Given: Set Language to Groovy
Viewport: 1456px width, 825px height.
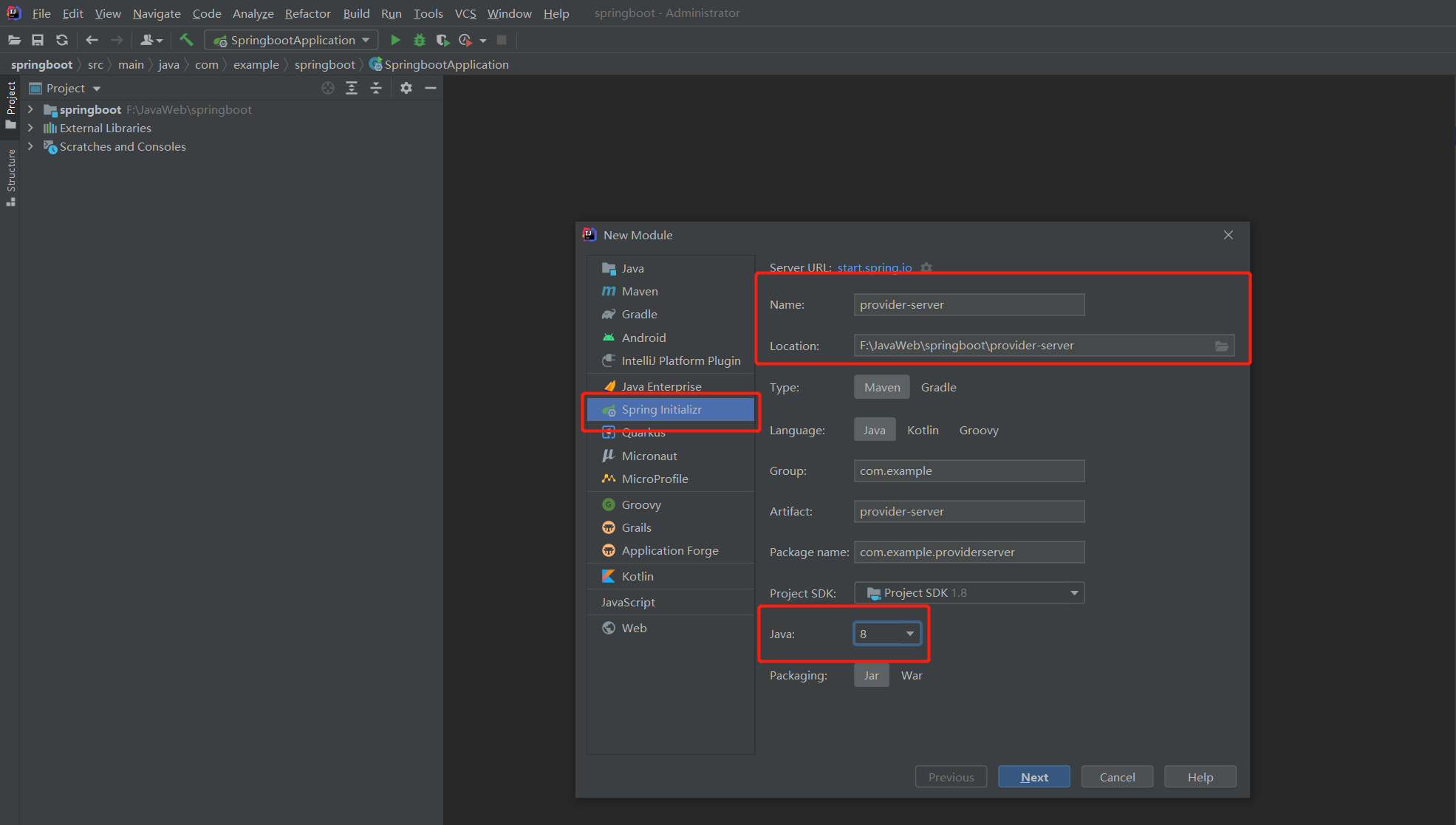Looking at the screenshot, I should tap(979, 430).
